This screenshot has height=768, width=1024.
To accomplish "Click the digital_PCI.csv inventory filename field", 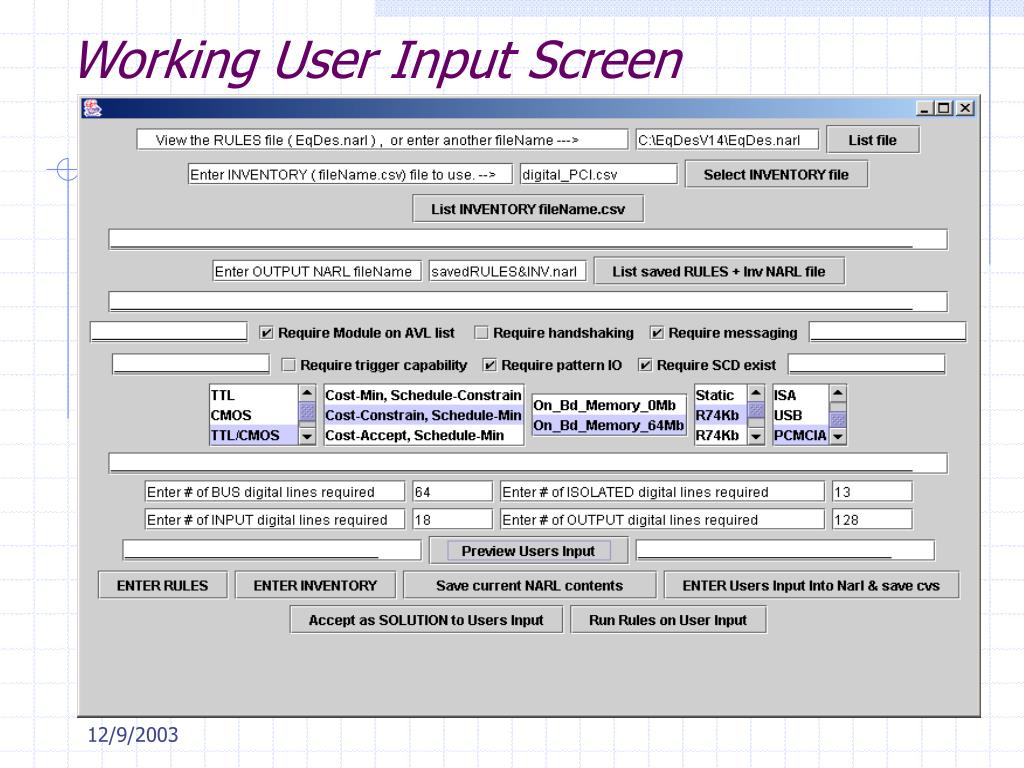I will point(598,174).
